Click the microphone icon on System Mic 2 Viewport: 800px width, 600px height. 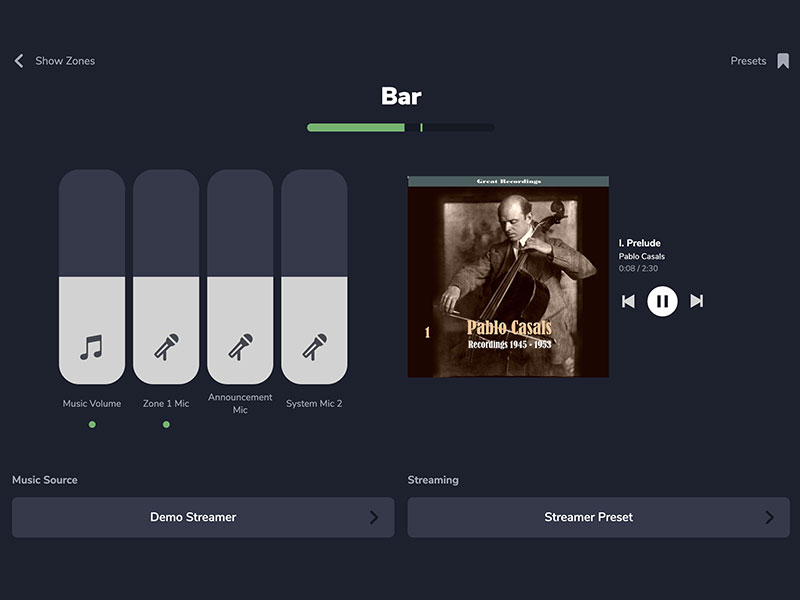click(x=314, y=347)
